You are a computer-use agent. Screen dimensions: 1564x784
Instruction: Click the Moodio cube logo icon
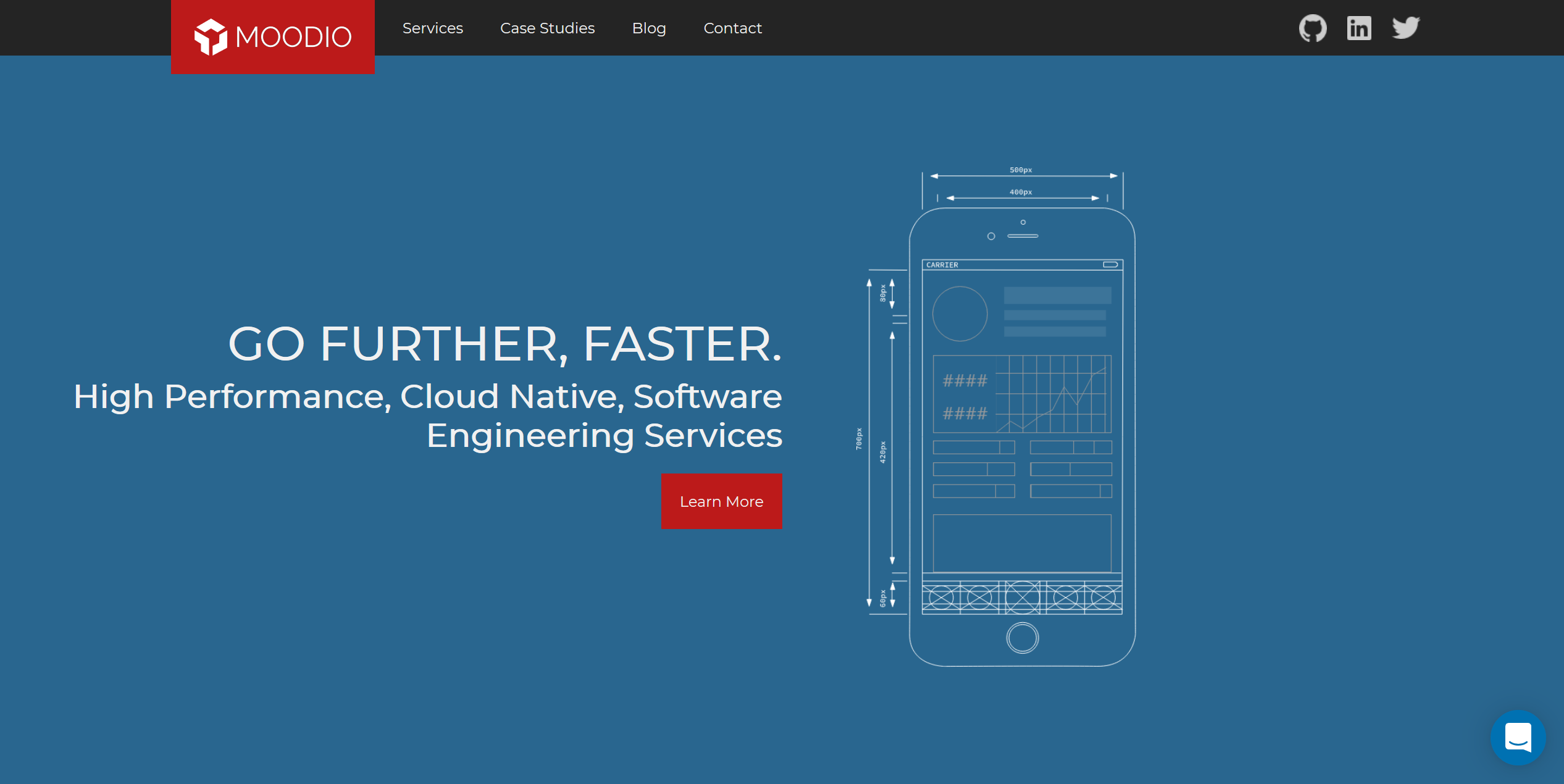pos(211,37)
